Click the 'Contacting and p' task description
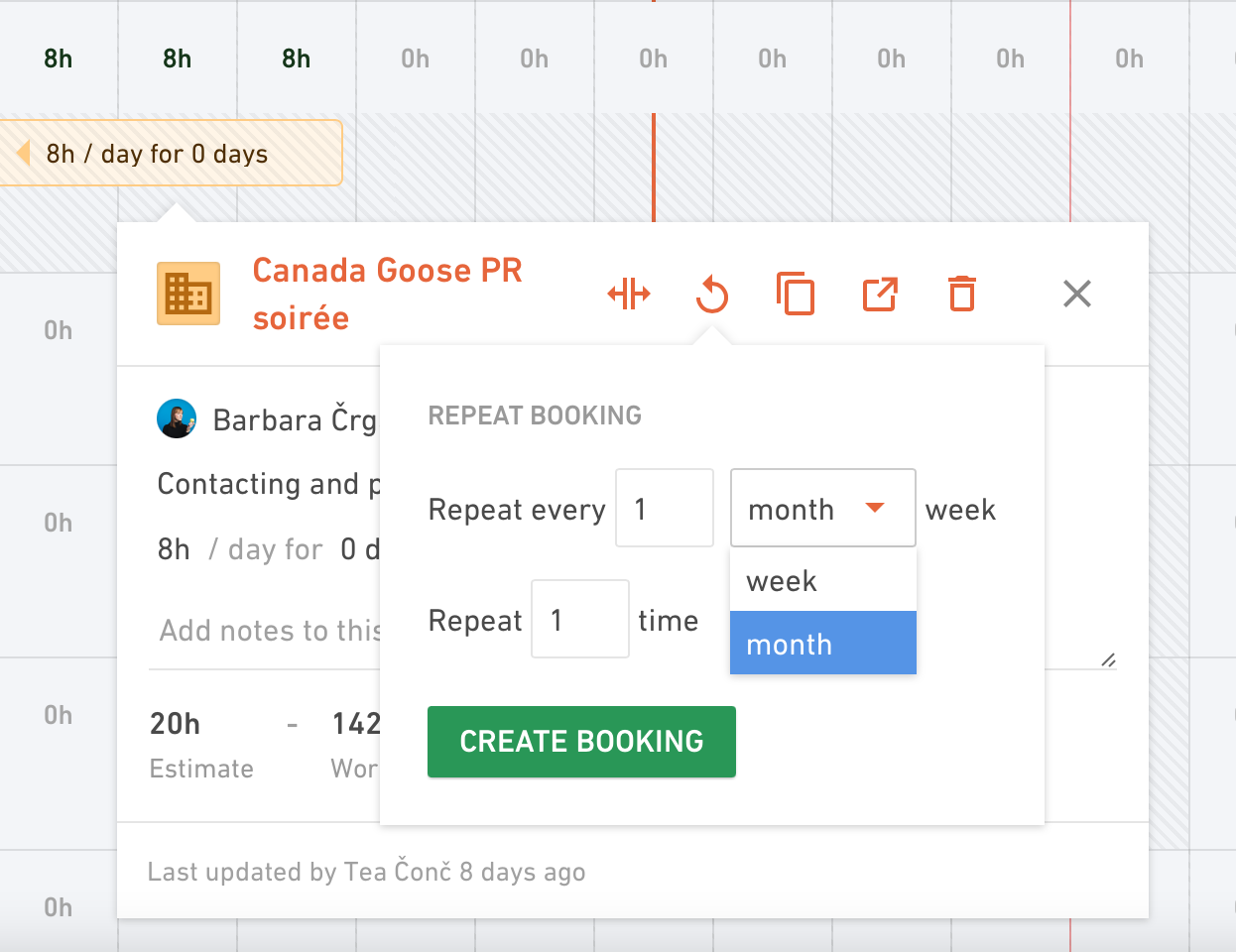Image resolution: width=1236 pixels, height=952 pixels. click(269, 484)
